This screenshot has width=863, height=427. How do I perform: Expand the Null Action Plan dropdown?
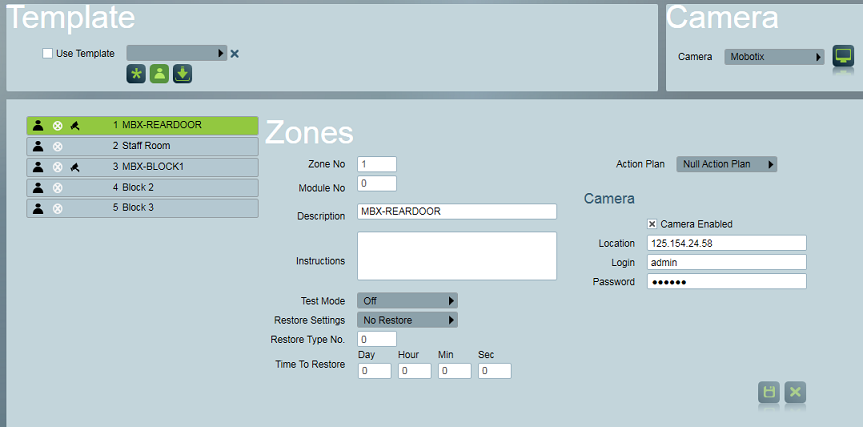coord(727,164)
